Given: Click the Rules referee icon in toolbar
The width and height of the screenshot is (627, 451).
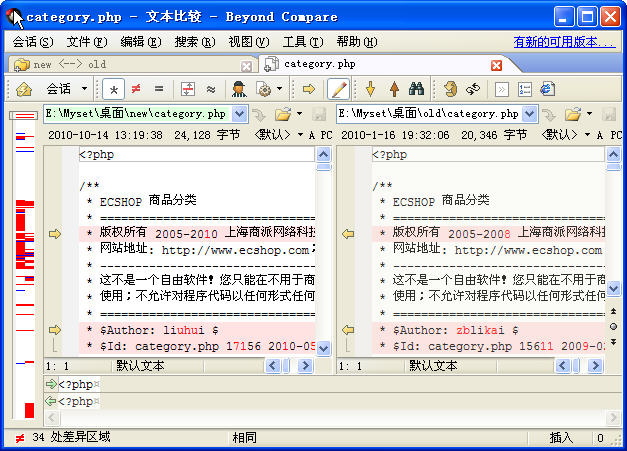Looking at the screenshot, I should point(240,89).
